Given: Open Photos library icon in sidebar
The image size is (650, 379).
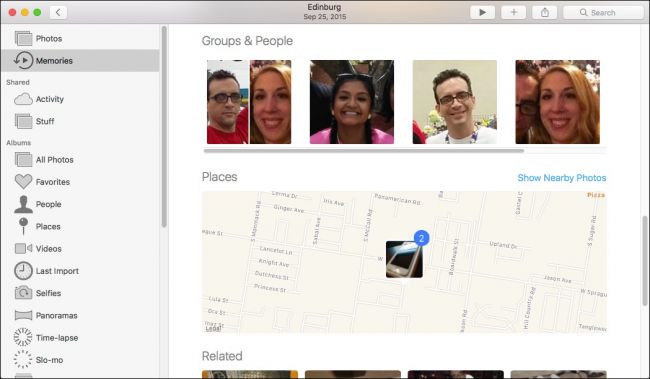Looking at the screenshot, I should click(23, 38).
